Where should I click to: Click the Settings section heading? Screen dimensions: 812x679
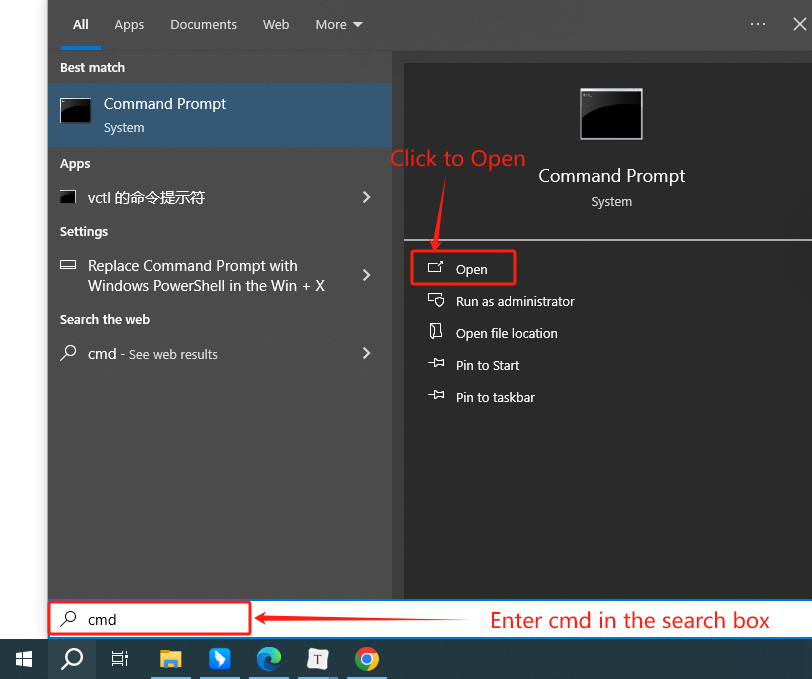pos(84,232)
